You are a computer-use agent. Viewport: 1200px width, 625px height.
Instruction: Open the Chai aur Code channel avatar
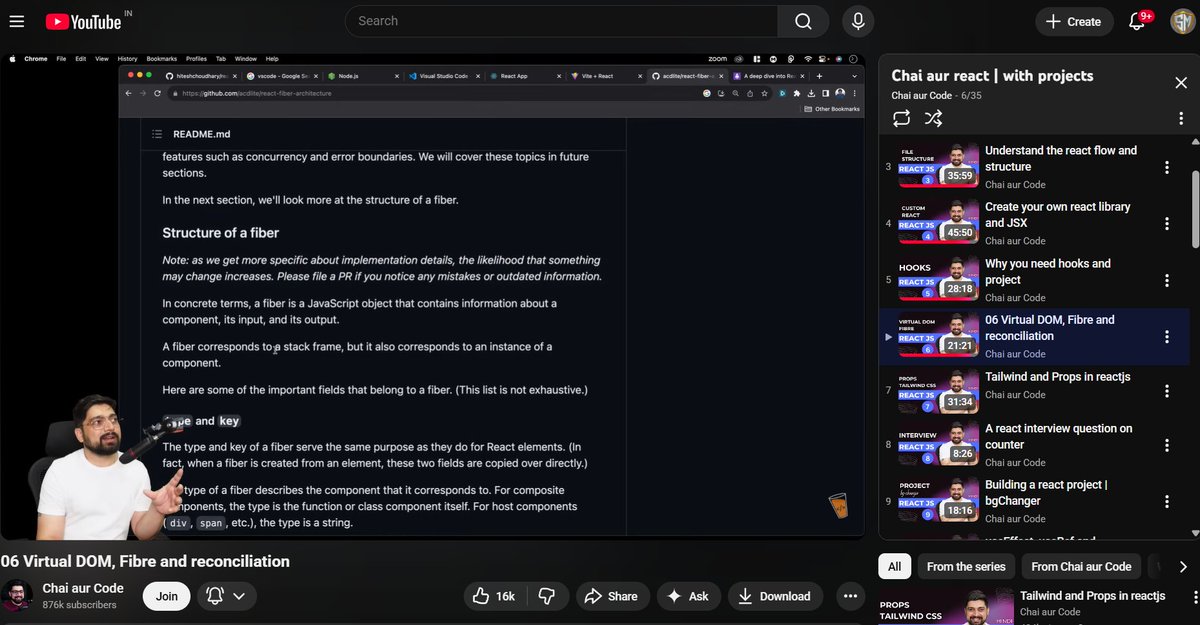(x=15, y=596)
